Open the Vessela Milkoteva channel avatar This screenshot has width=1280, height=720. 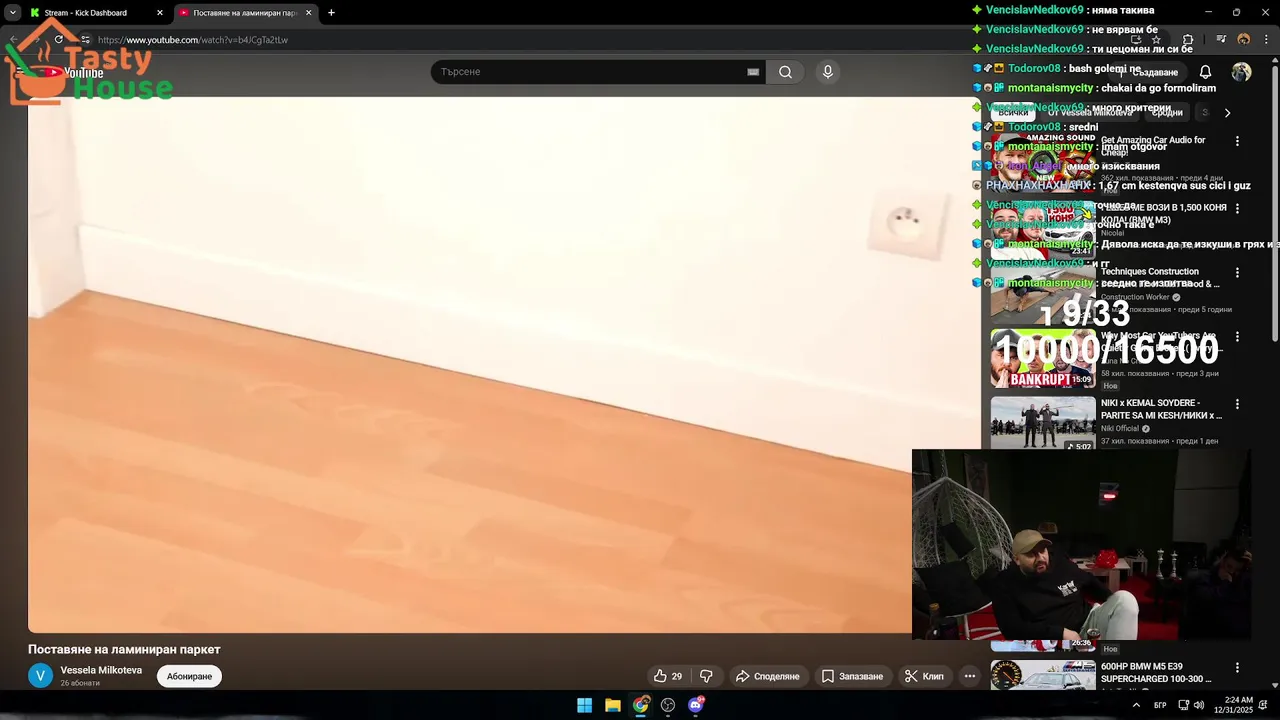tap(40, 676)
